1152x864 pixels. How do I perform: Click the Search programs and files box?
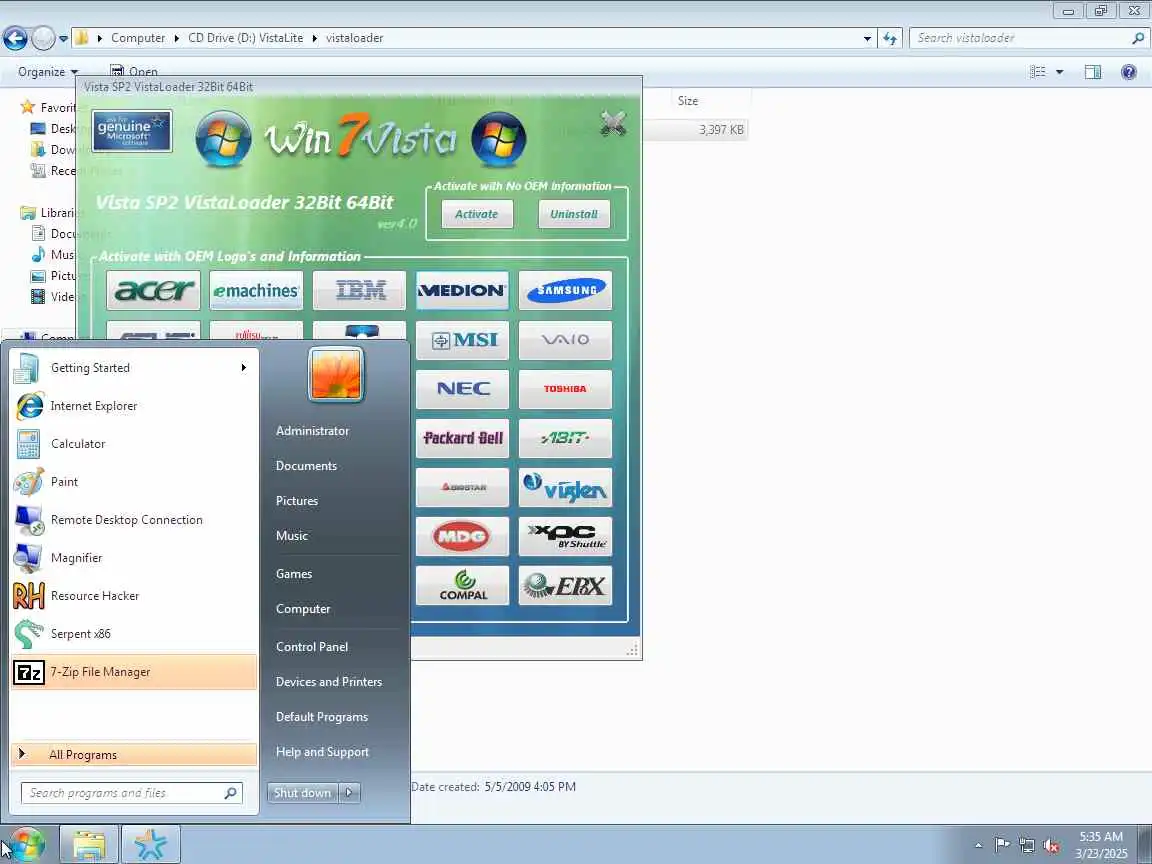[x=132, y=793]
